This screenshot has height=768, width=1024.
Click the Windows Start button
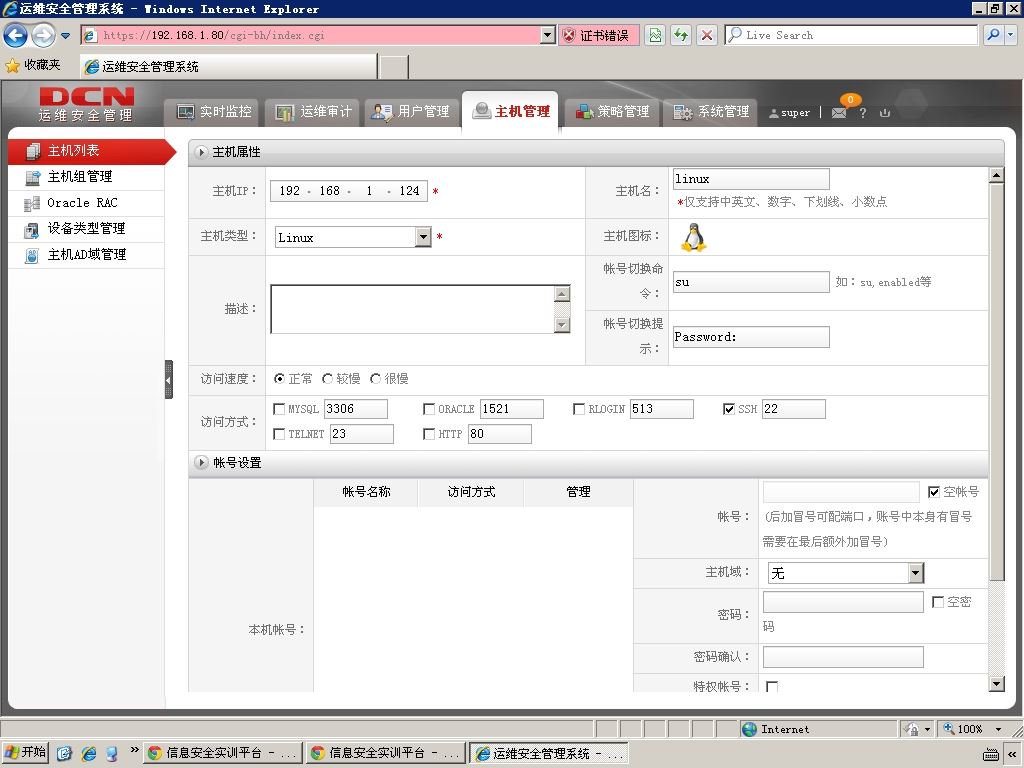coord(25,752)
